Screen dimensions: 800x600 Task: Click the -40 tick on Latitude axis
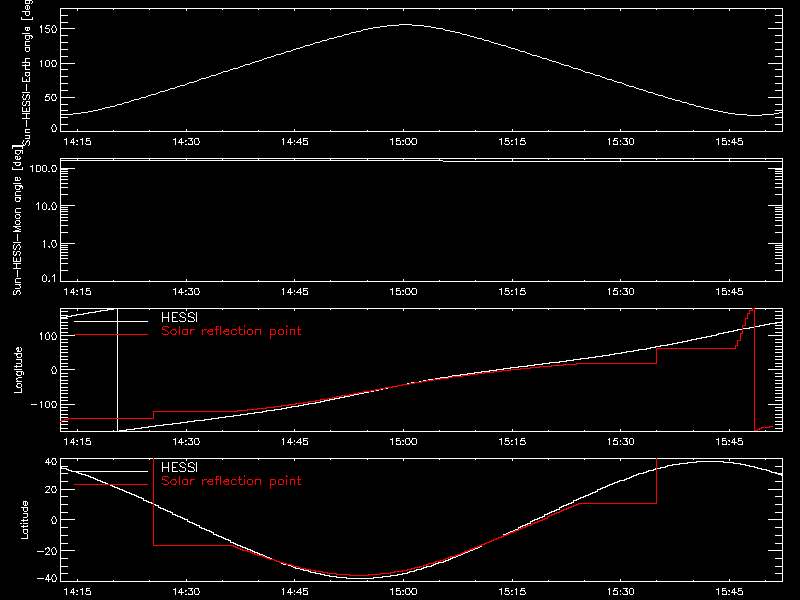point(47,579)
